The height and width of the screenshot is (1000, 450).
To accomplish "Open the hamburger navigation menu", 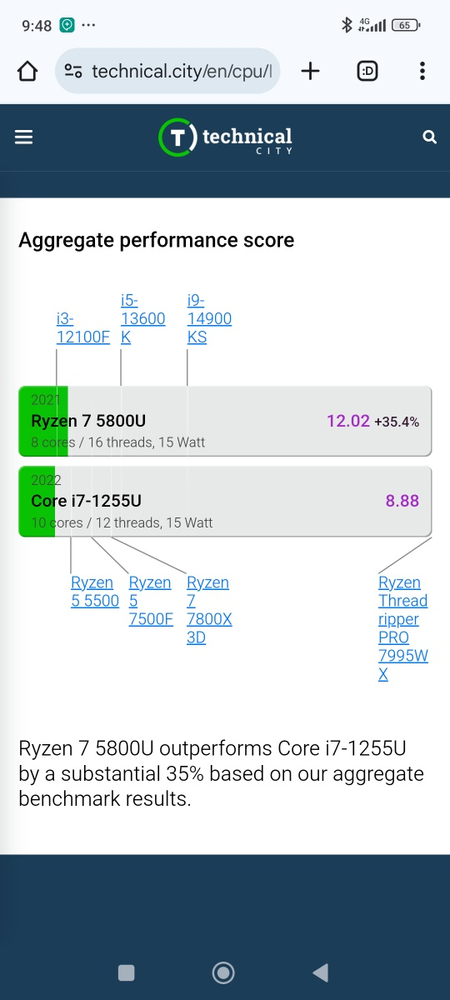I will pyautogui.click(x=24, y=137).
